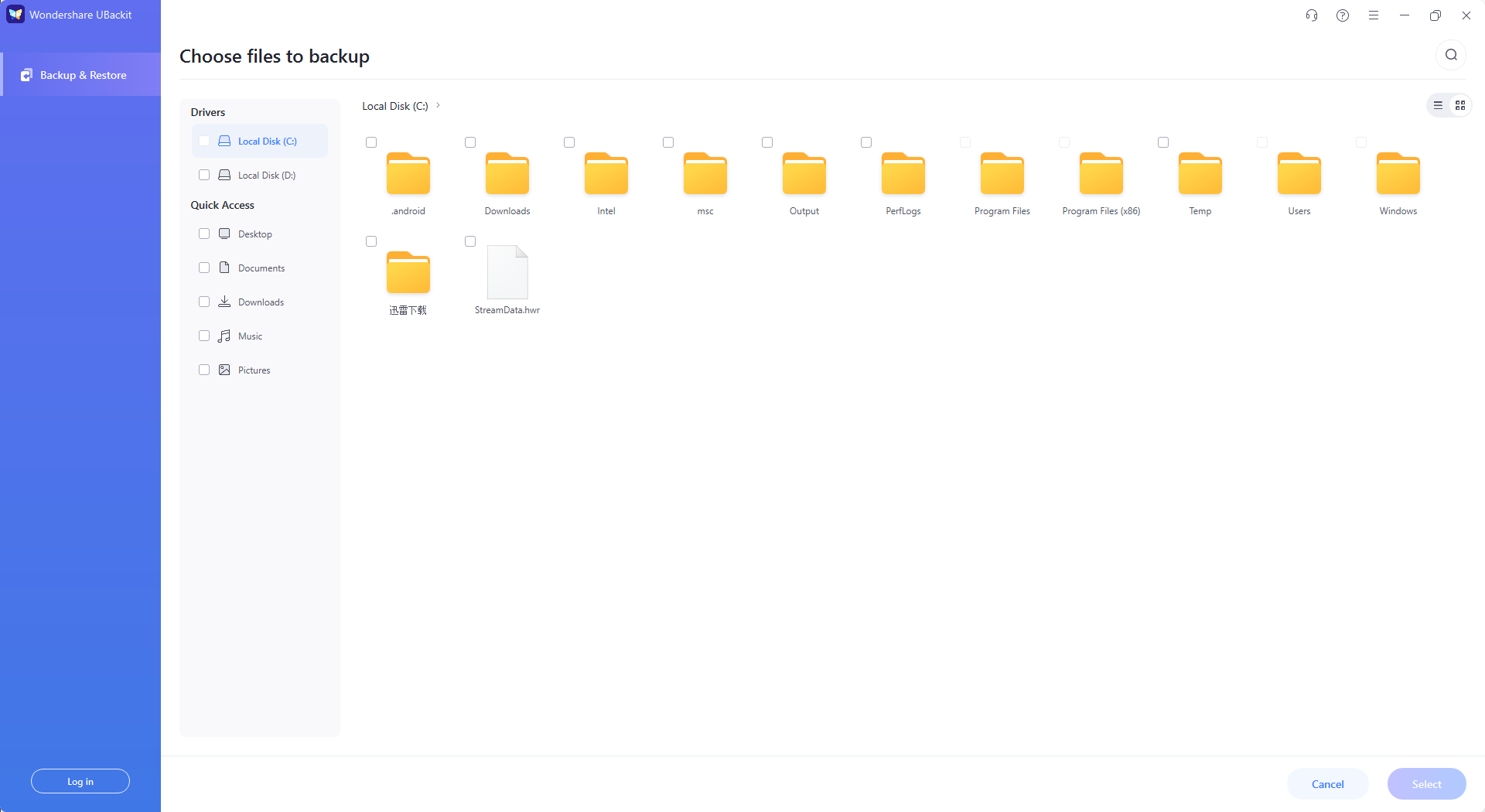Viewport: 1485px width, 812px height.
Task: Tick the StreamData.hwr file checkbox
Action: point(470,241)
